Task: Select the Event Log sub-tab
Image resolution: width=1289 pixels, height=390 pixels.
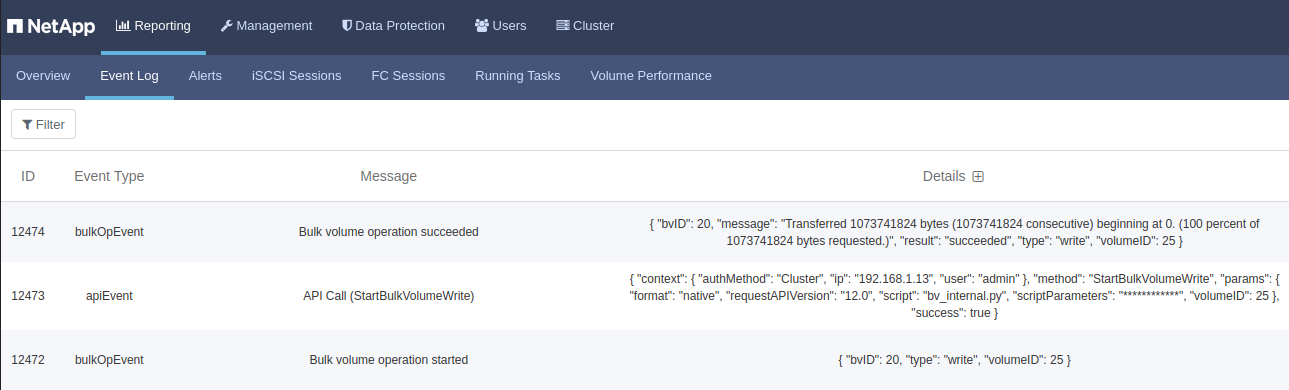Action: (x=129, y=76)
